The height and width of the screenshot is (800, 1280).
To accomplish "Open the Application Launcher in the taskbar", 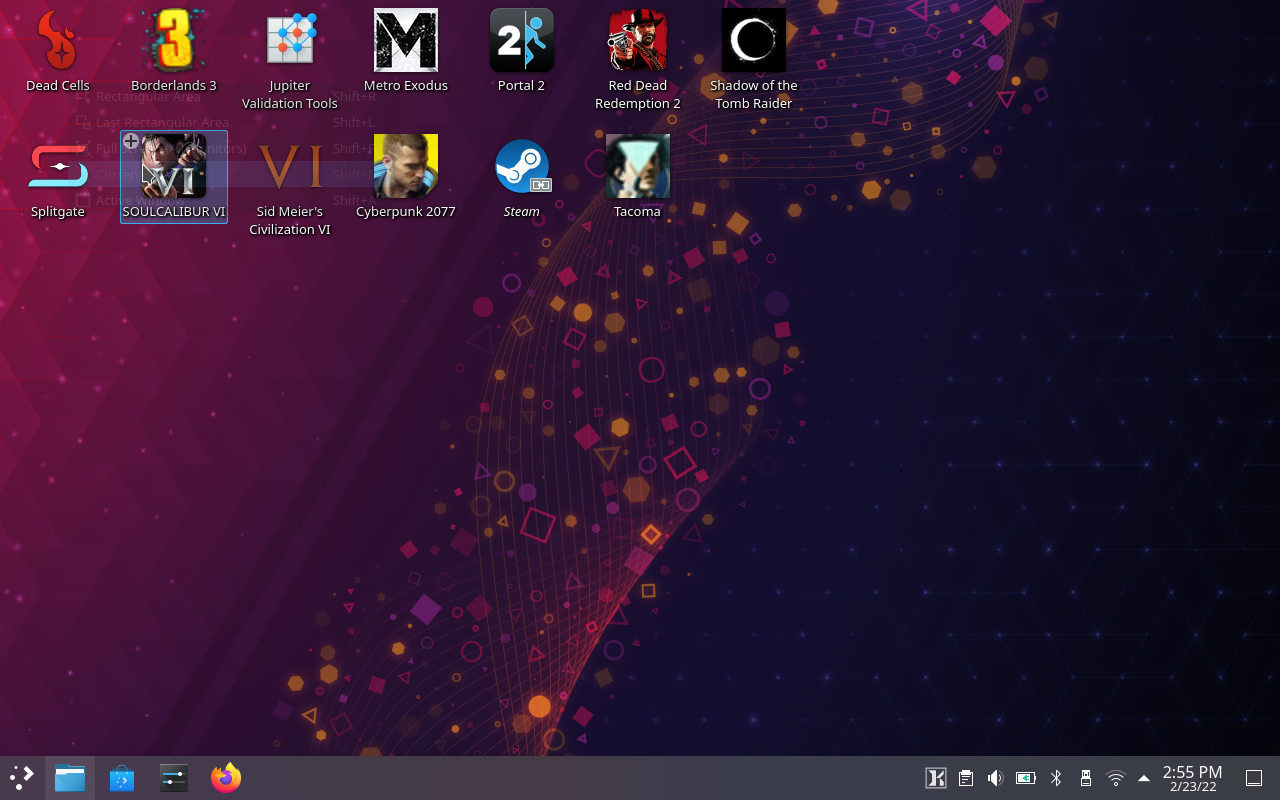I will click(x=22, y=778).
